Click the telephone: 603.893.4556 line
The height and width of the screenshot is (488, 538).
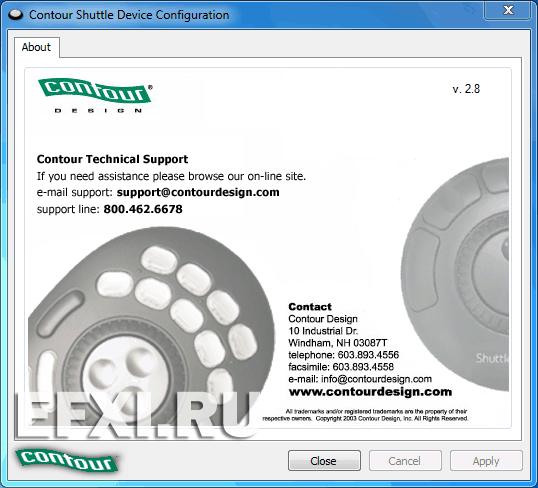click(343, 355)
